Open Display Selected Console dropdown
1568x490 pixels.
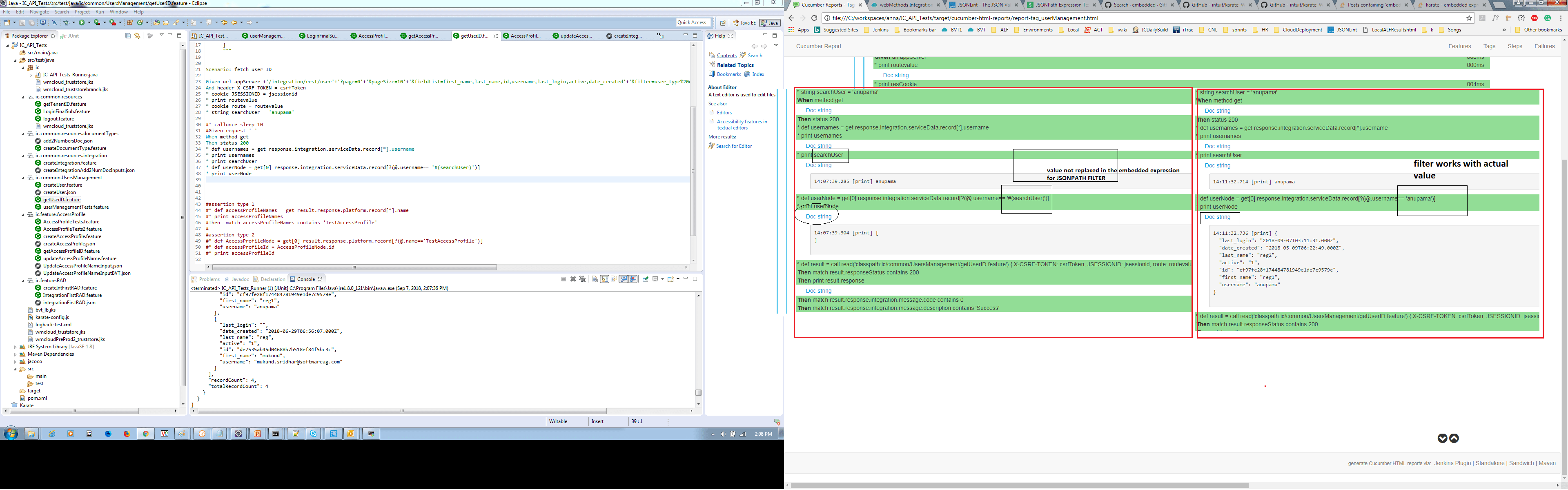(662, 279)
